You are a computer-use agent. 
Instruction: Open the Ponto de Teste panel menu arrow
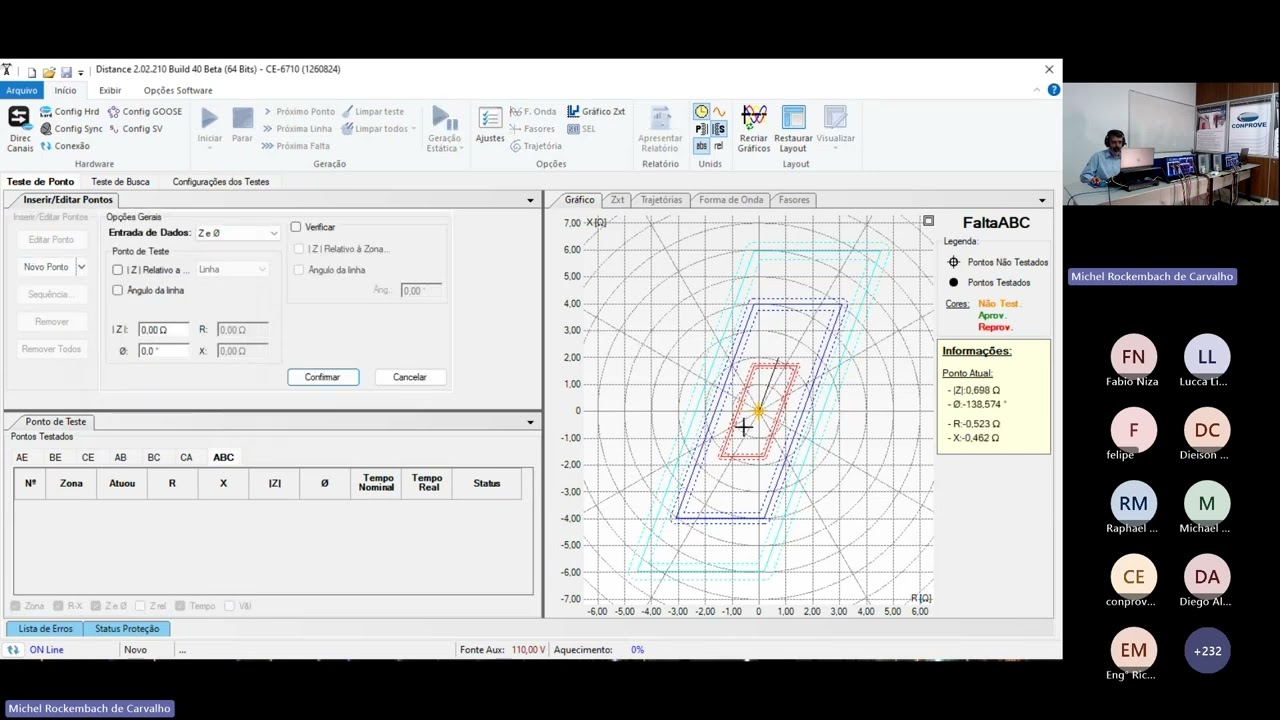(530, 422)
